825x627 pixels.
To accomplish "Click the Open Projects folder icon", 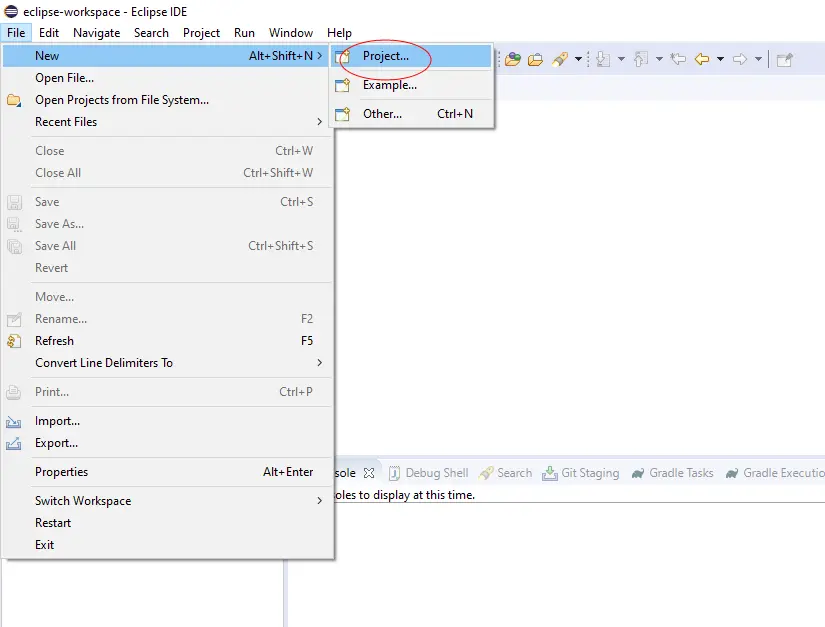I will (14, 100).
